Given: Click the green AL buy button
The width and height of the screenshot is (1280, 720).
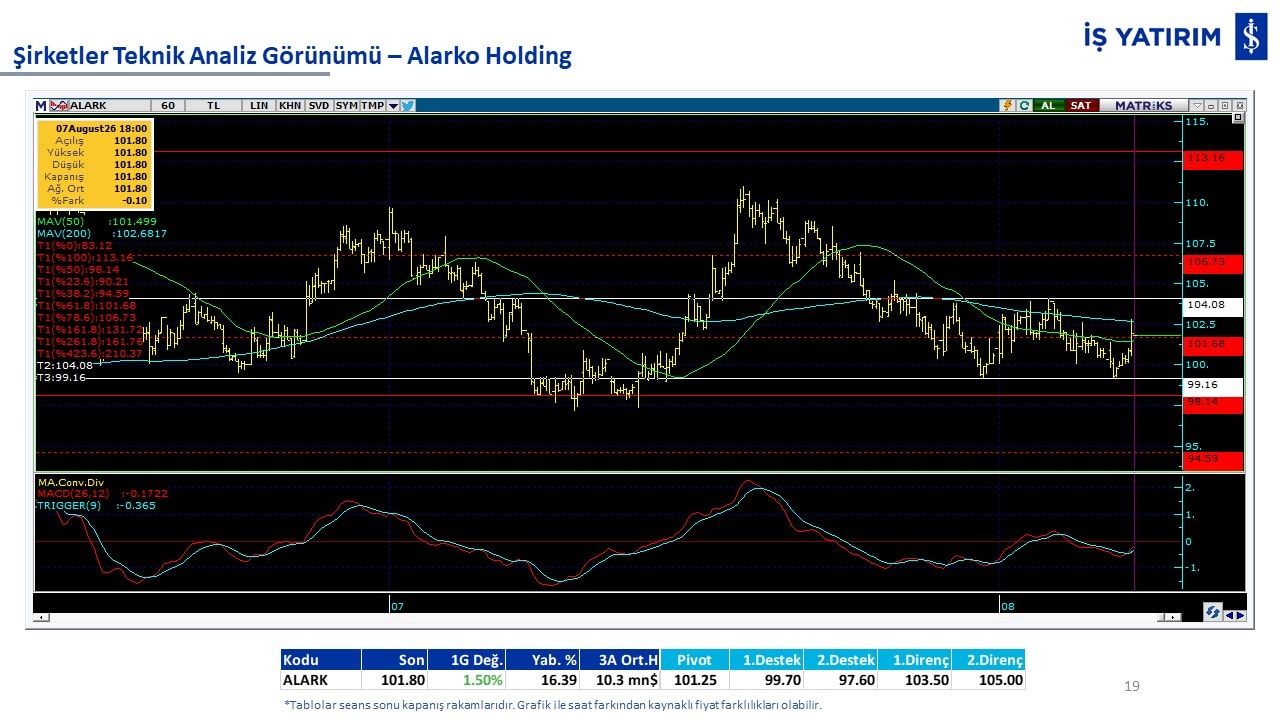Looking at the screenshot, I should pos(1048,105).
